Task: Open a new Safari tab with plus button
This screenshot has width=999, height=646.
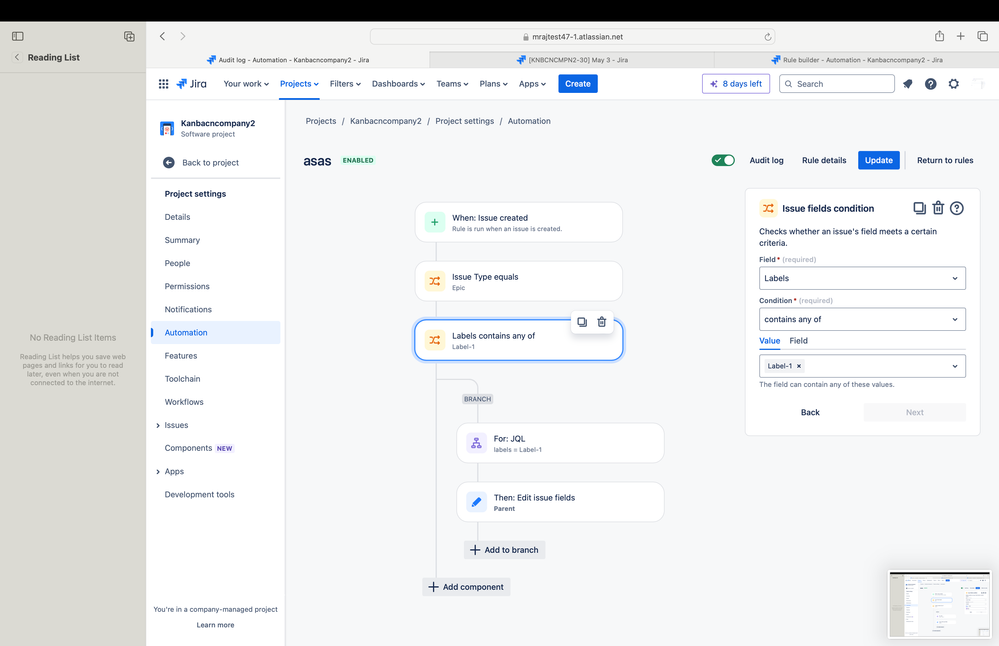Action: 960,36
